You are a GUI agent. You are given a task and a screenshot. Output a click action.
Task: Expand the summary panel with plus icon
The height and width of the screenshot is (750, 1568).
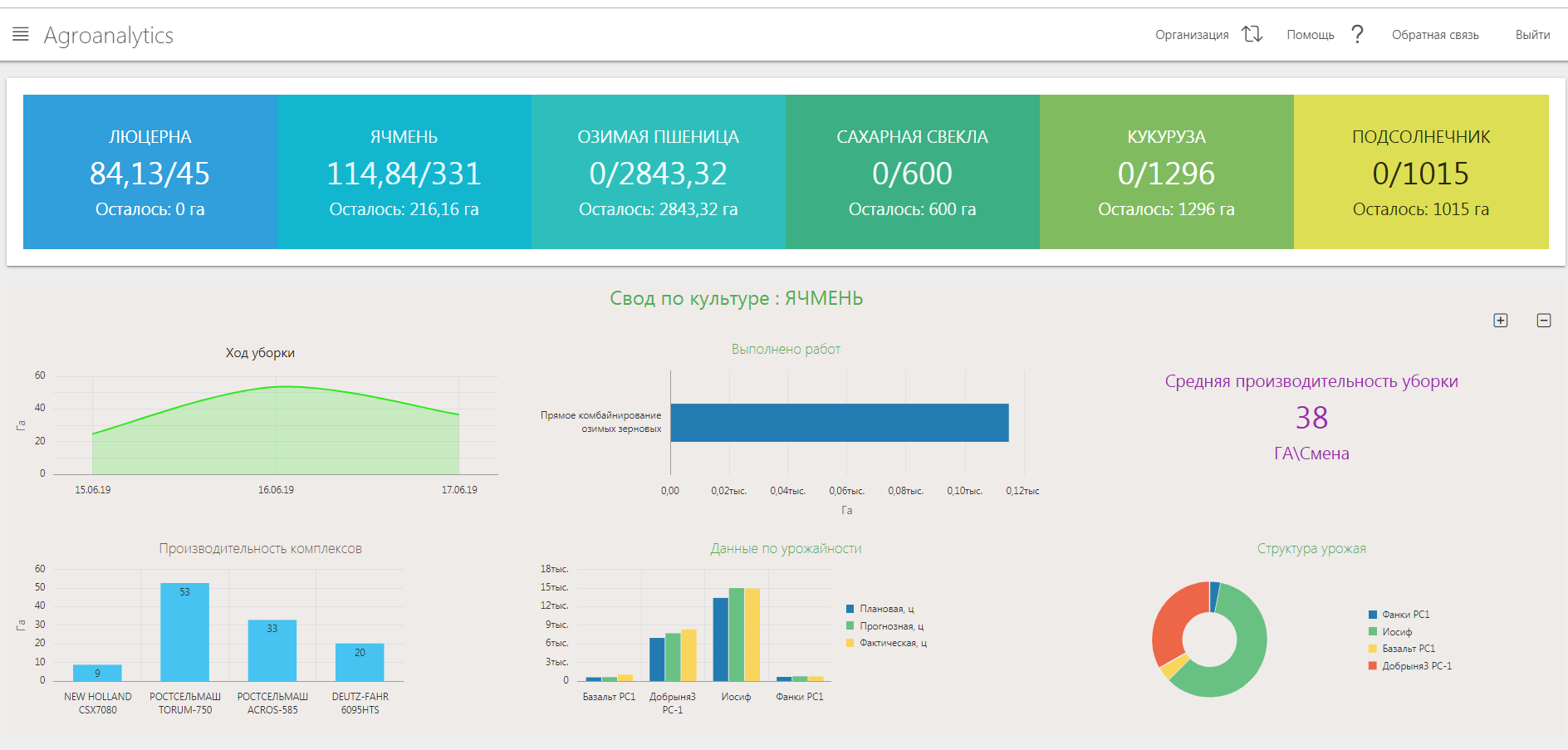(1500, 321)
